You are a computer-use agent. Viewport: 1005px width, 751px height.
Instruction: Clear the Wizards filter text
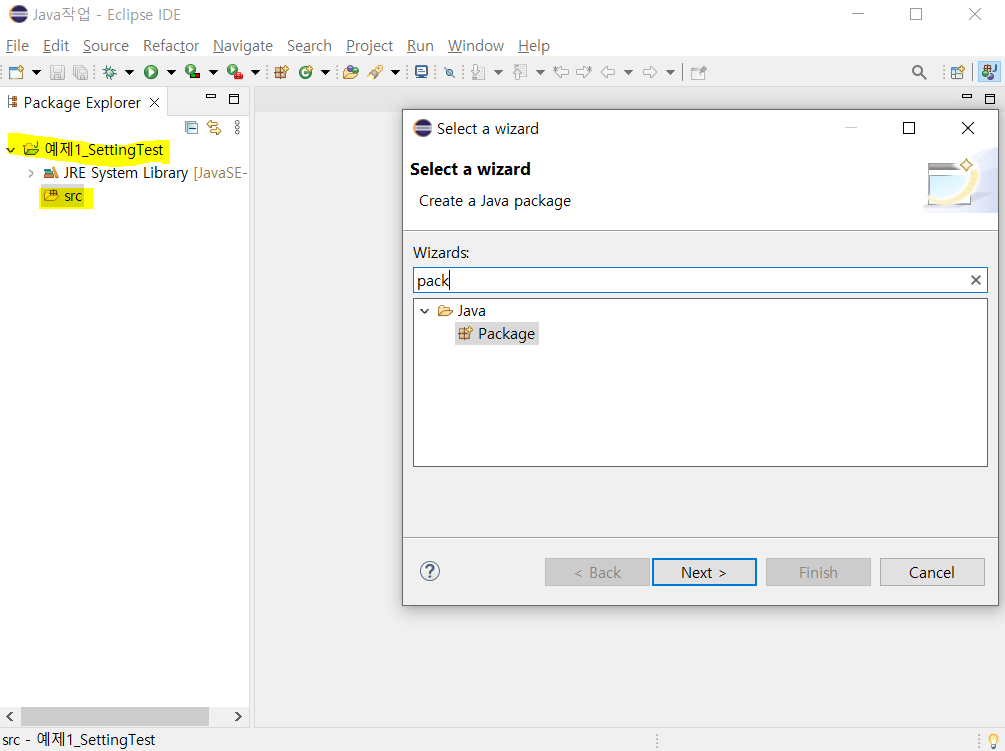[x=976, y=280]
